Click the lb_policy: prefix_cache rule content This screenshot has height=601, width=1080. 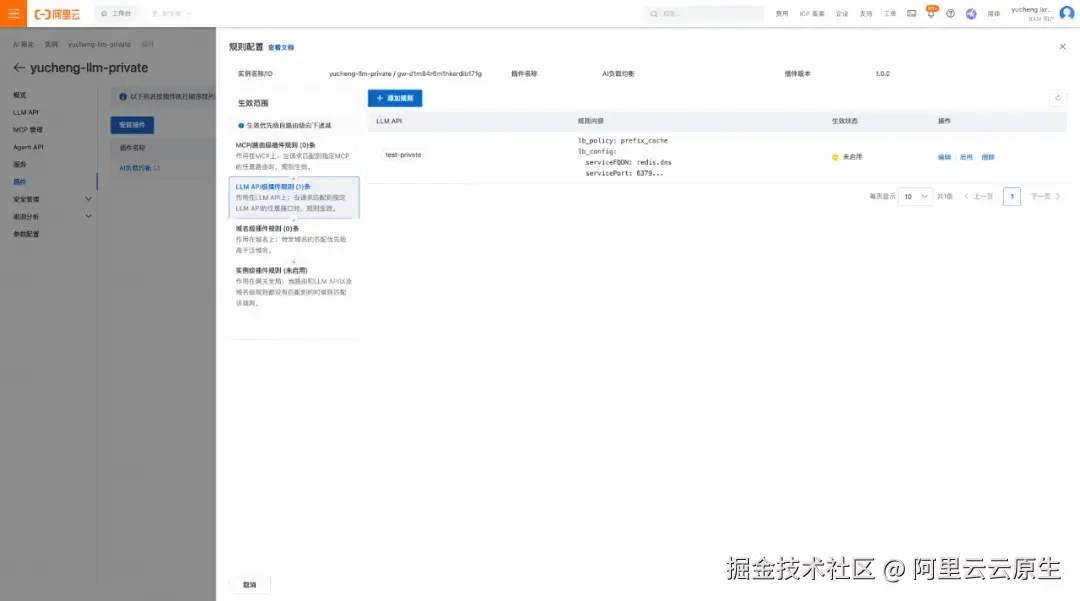[x=623, y=140]
